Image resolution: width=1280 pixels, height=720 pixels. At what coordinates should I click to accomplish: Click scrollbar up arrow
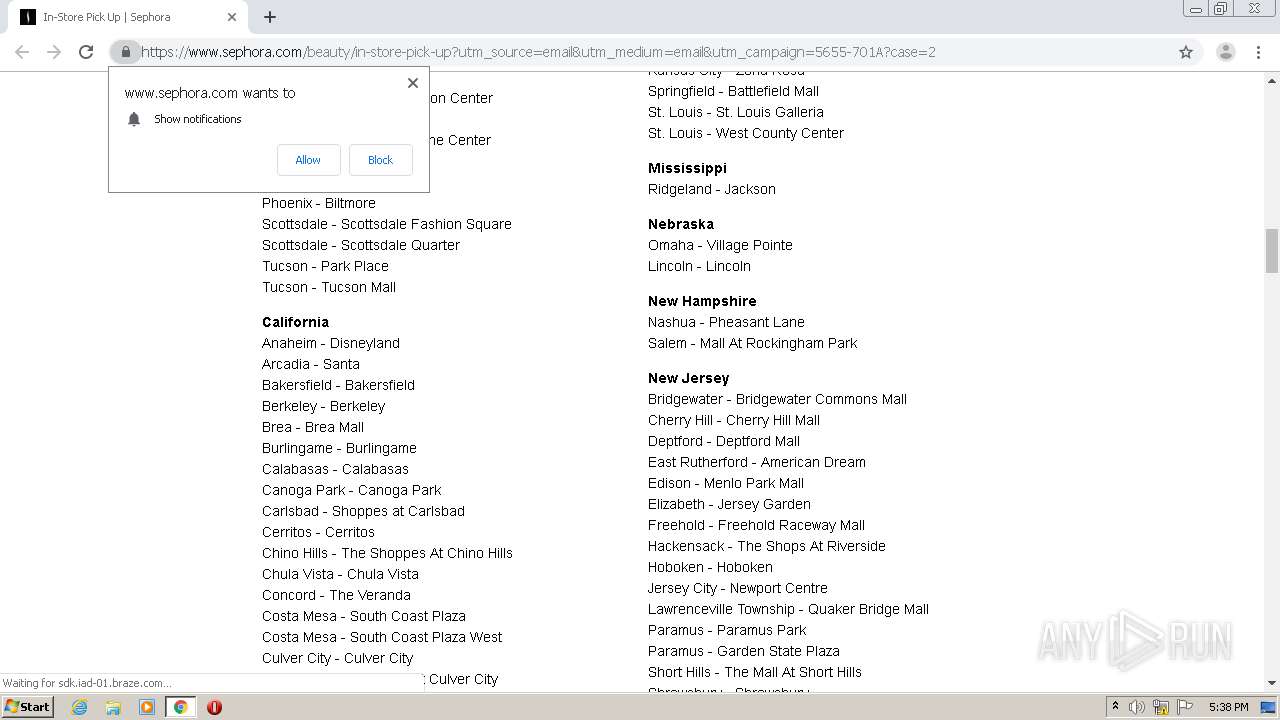[x=1272, y=79]
